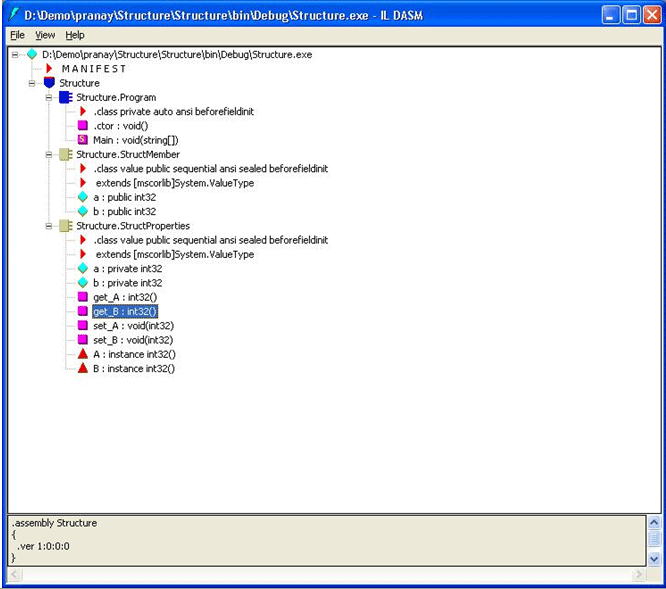Viewport: 666px width, 589px height.
Task: Select StructMember 'extends [mscorlib]System.ValueType' row
Action: tap(175, 183)
